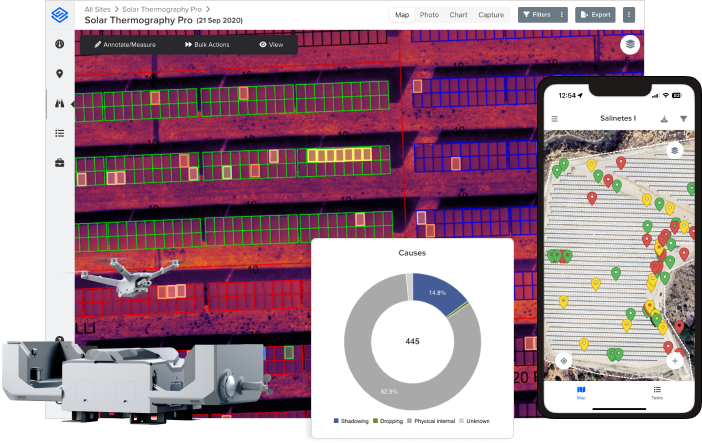This screenshot has width=702, height=443.
Task: Tap the locate crosshair button on phone map
Action: (564, 361)
